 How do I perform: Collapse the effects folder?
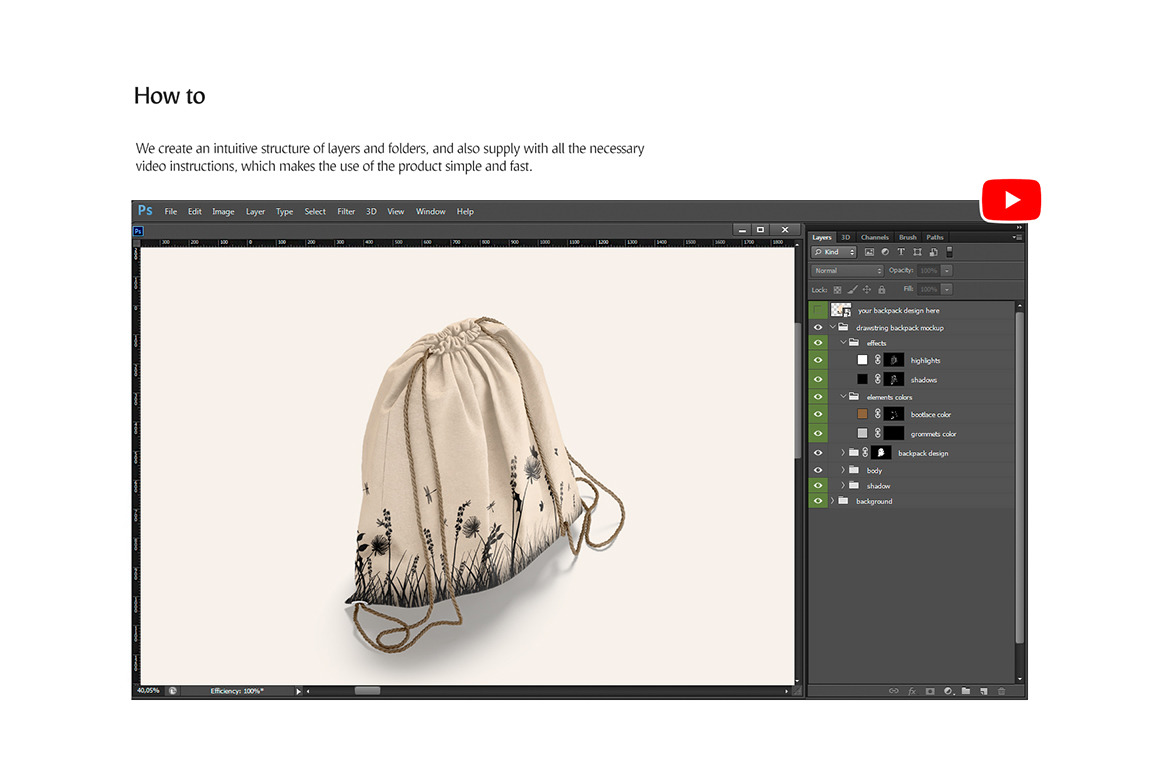click(x=843, y=343)
